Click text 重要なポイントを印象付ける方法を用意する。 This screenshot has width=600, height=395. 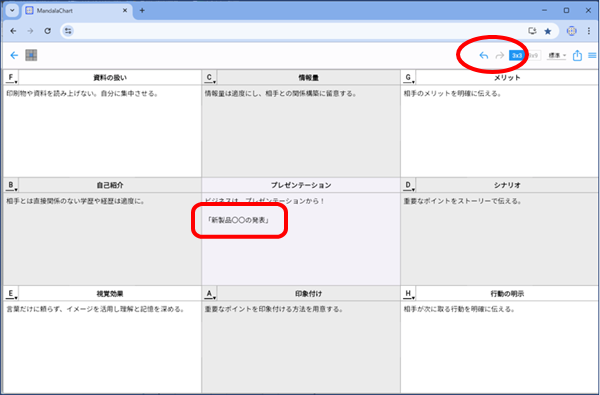pos(274,309)
